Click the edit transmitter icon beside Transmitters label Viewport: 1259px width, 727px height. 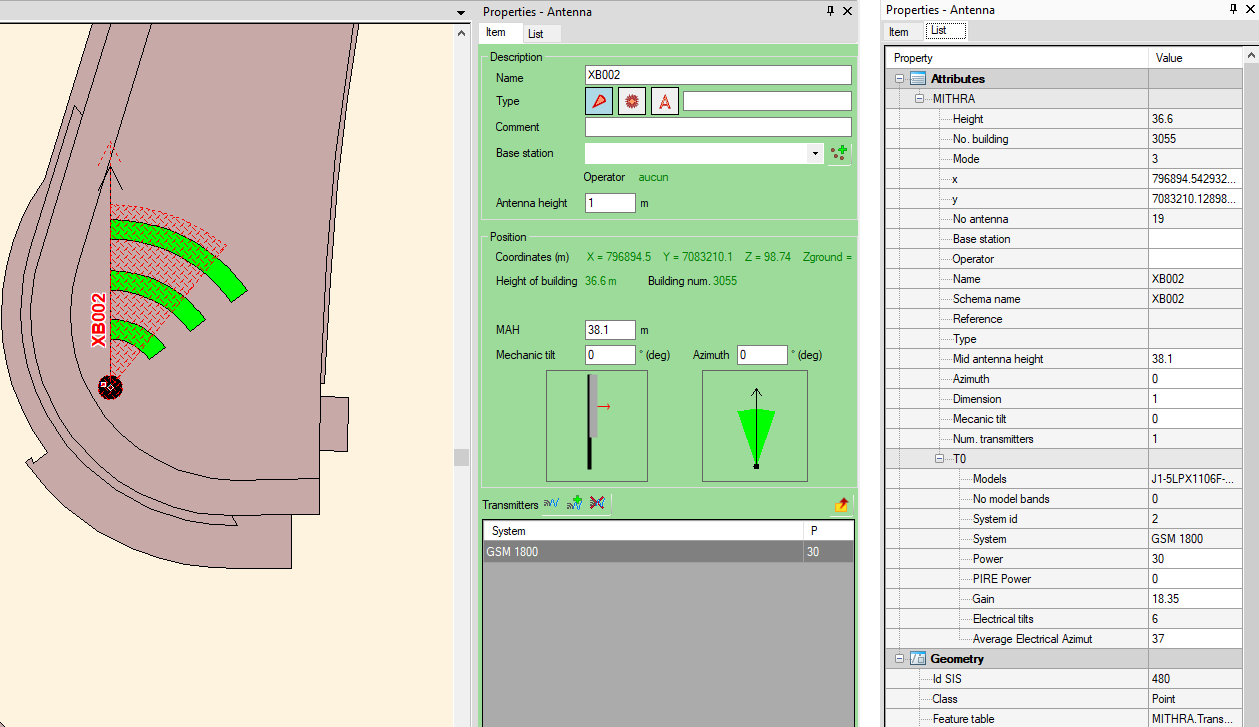coord(551,503)
